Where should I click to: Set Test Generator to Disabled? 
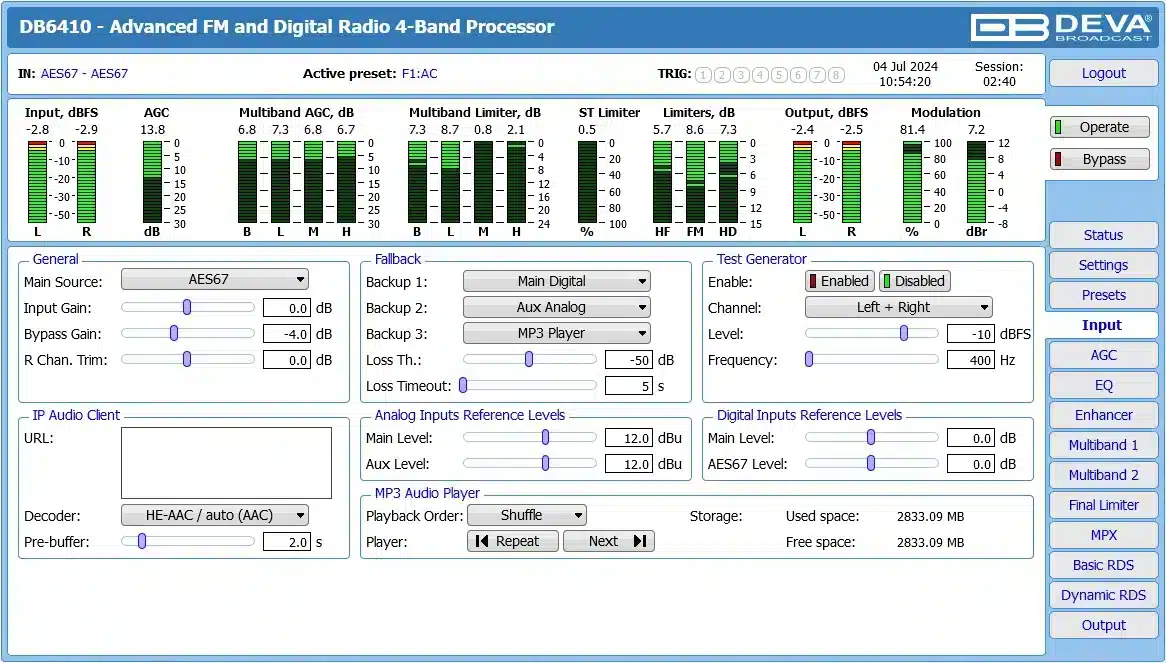click(914, 281)
